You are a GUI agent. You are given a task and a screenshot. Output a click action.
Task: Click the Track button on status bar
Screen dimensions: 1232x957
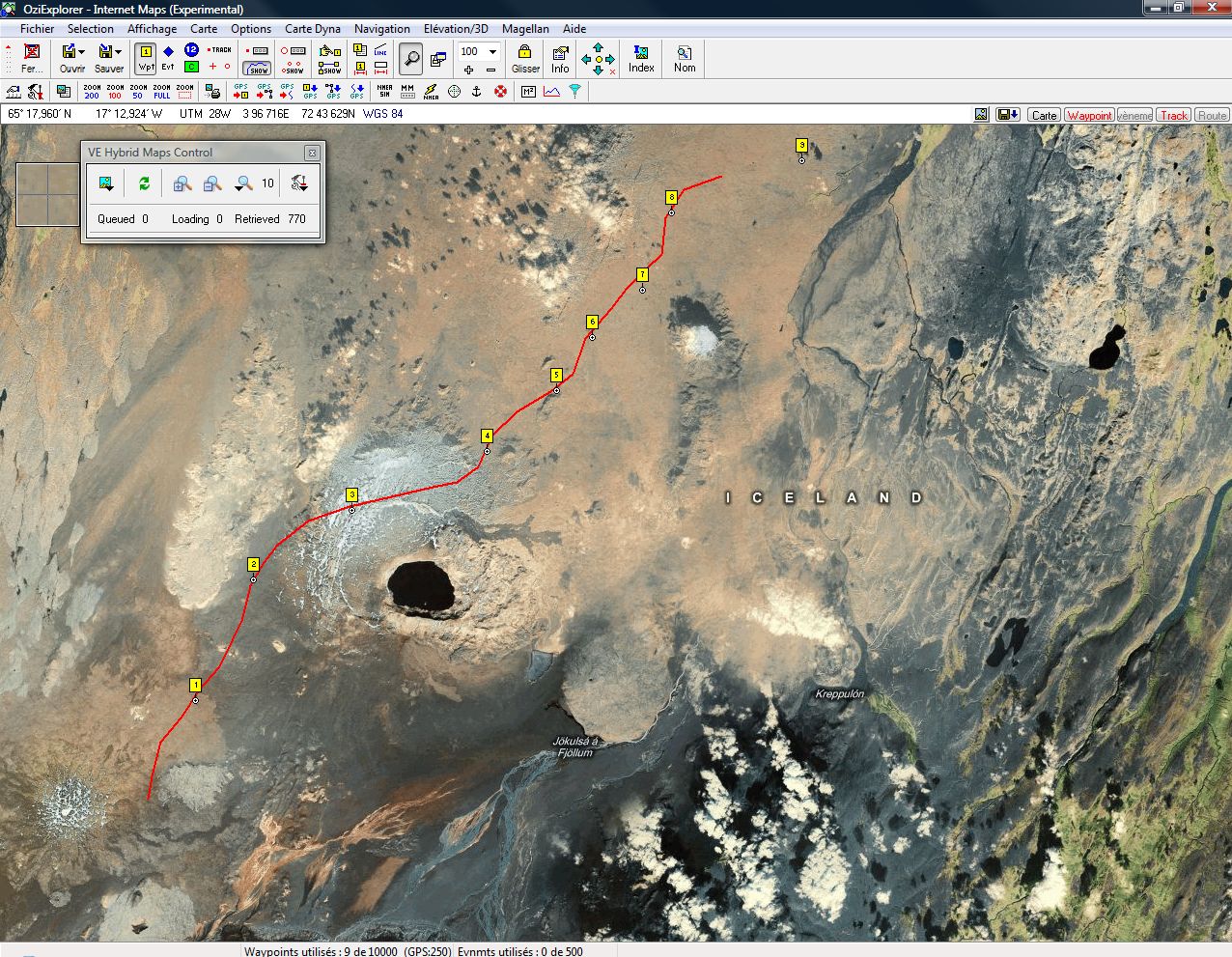1173,115
